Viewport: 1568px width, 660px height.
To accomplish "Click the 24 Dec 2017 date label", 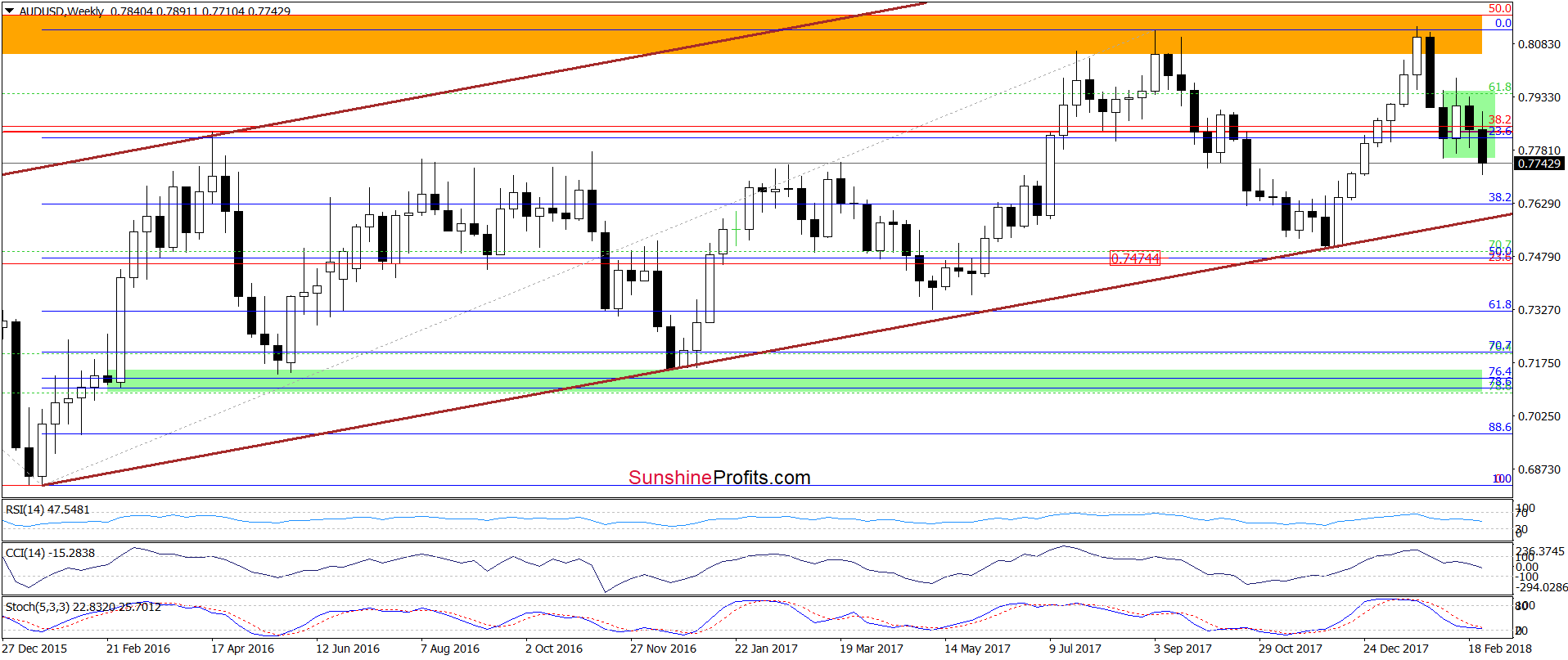I will [1396, 649].
